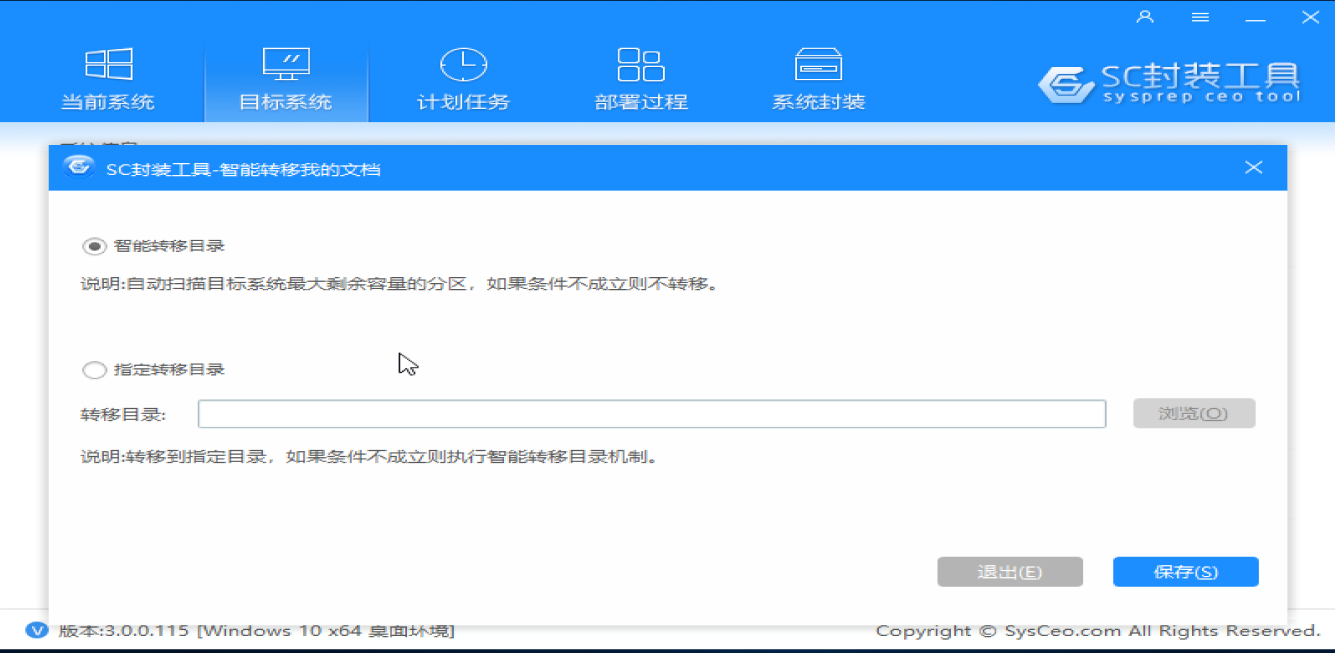The image size is (1335, 653).
Task: Go to the 部署过程 tab
Action: pos(641,80)
